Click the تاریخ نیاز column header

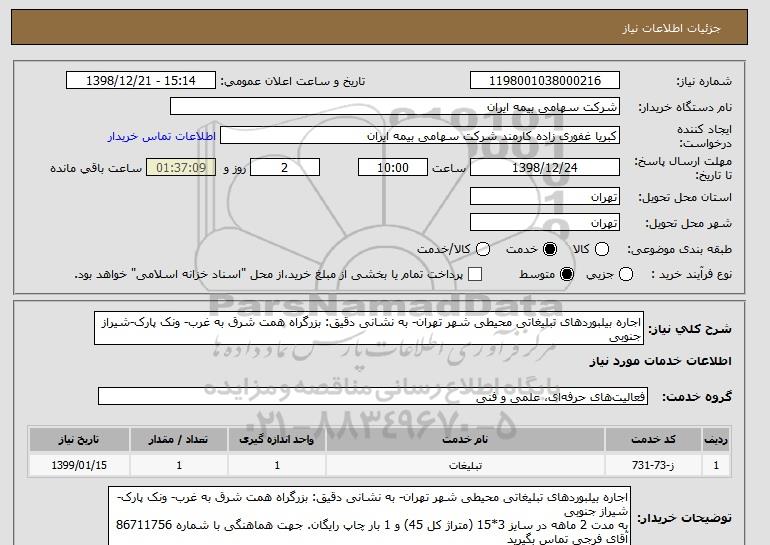point(79,439)
